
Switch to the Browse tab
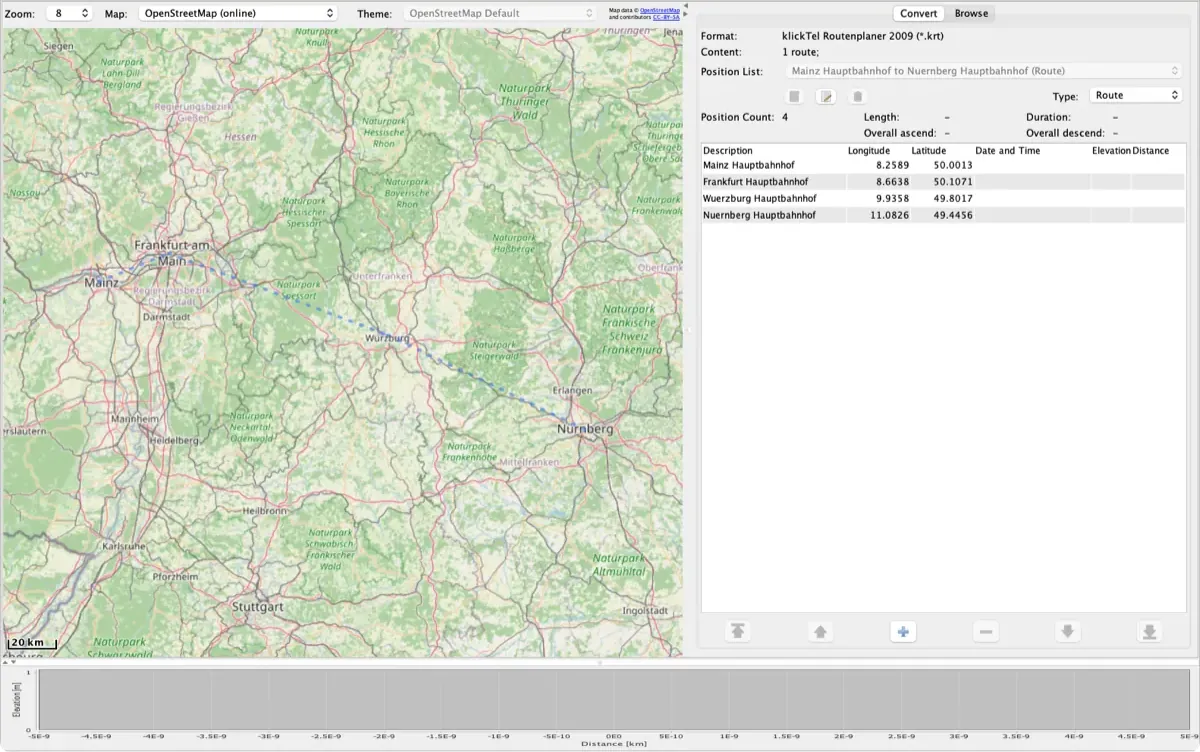tap(971, 13)
